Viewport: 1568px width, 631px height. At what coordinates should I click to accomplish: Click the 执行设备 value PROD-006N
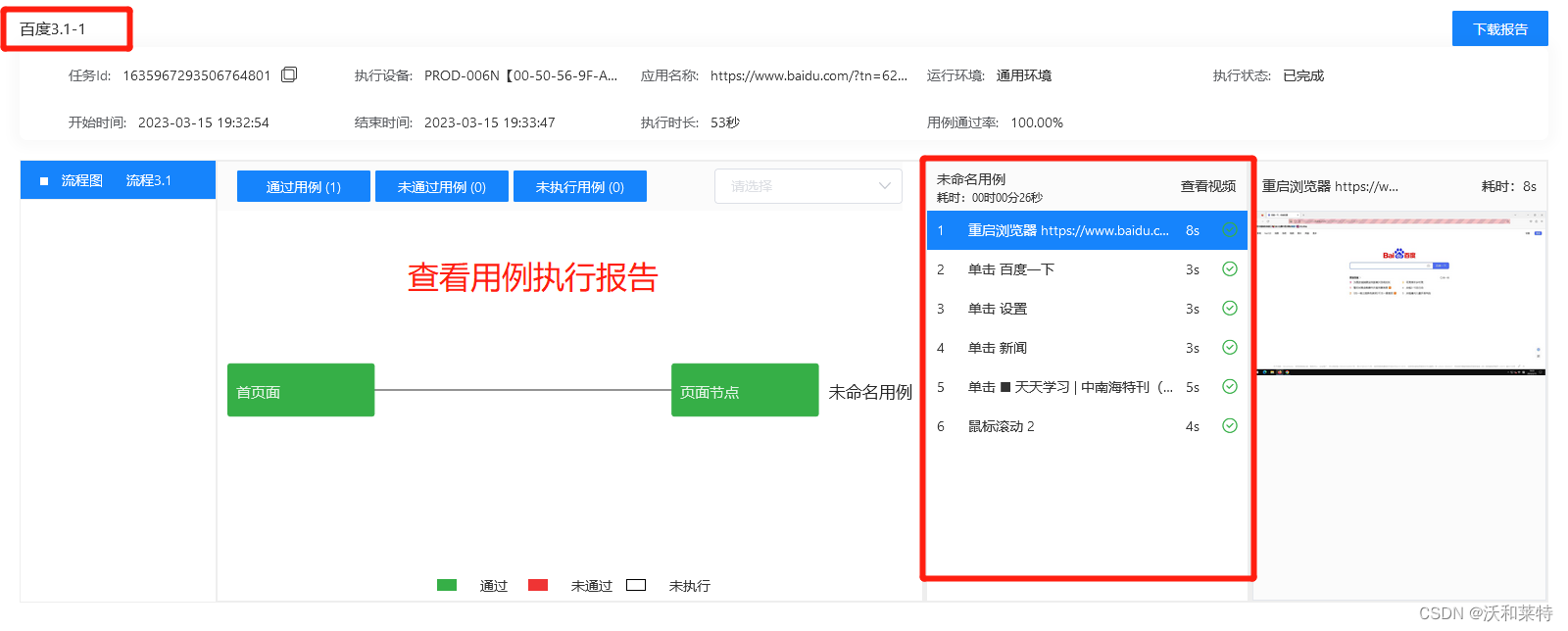coord(520,75)
